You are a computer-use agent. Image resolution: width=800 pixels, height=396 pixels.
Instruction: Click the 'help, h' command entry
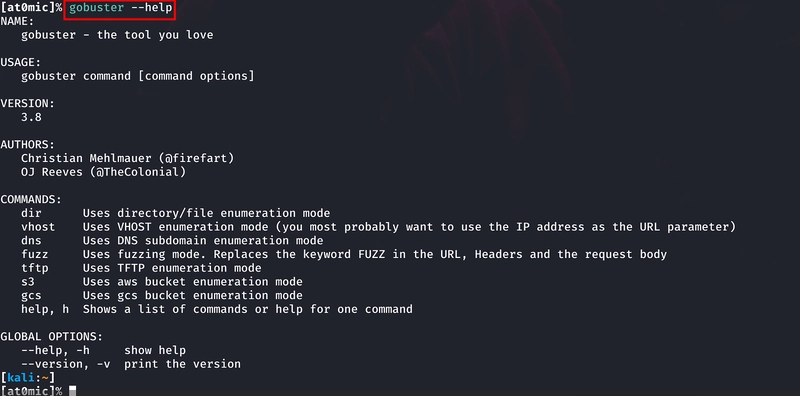(x=45, y=310)
